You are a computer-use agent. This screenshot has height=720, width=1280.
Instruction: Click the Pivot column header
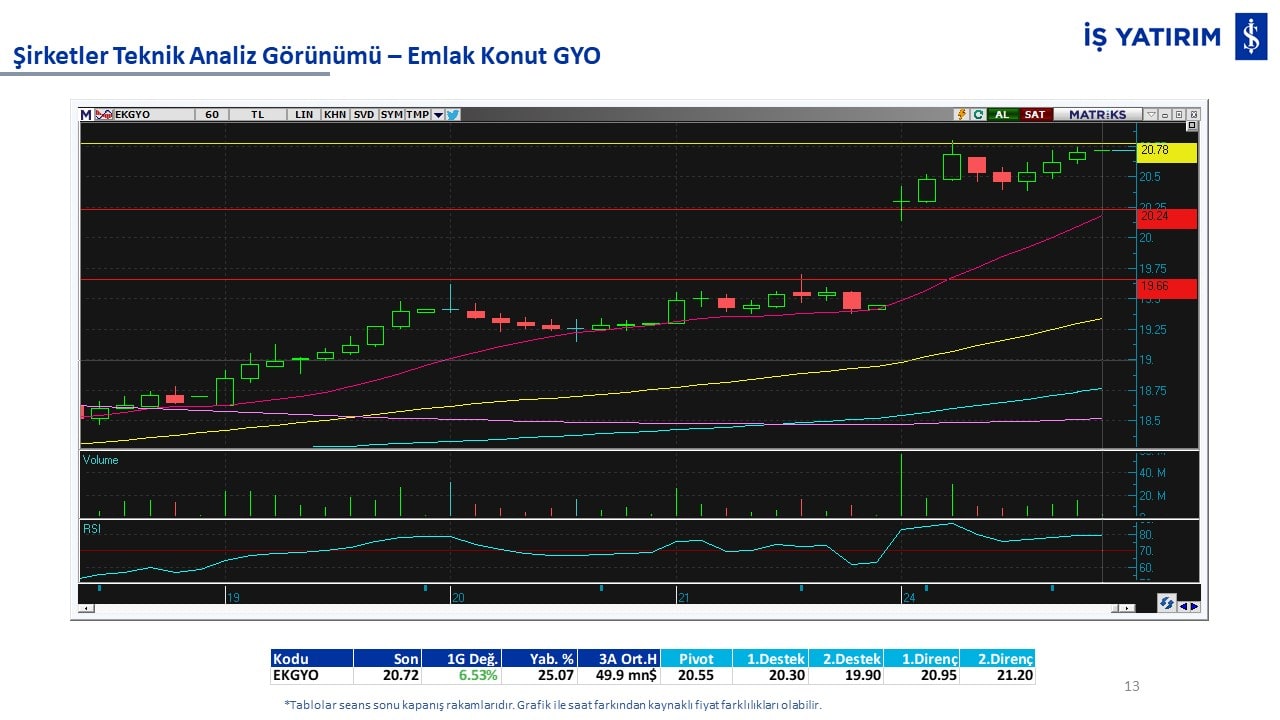click(696, 658)
